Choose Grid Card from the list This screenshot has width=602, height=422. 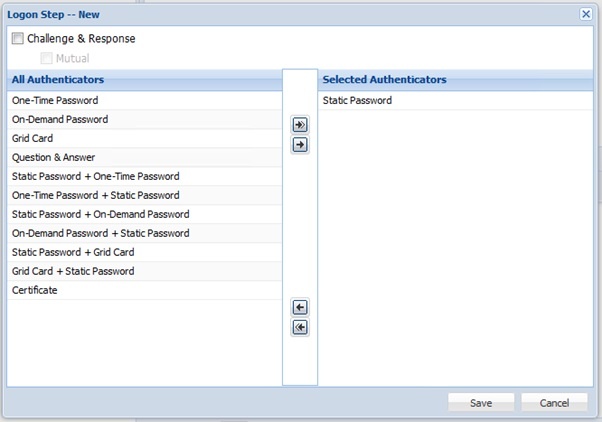click(x=33, y=139)
